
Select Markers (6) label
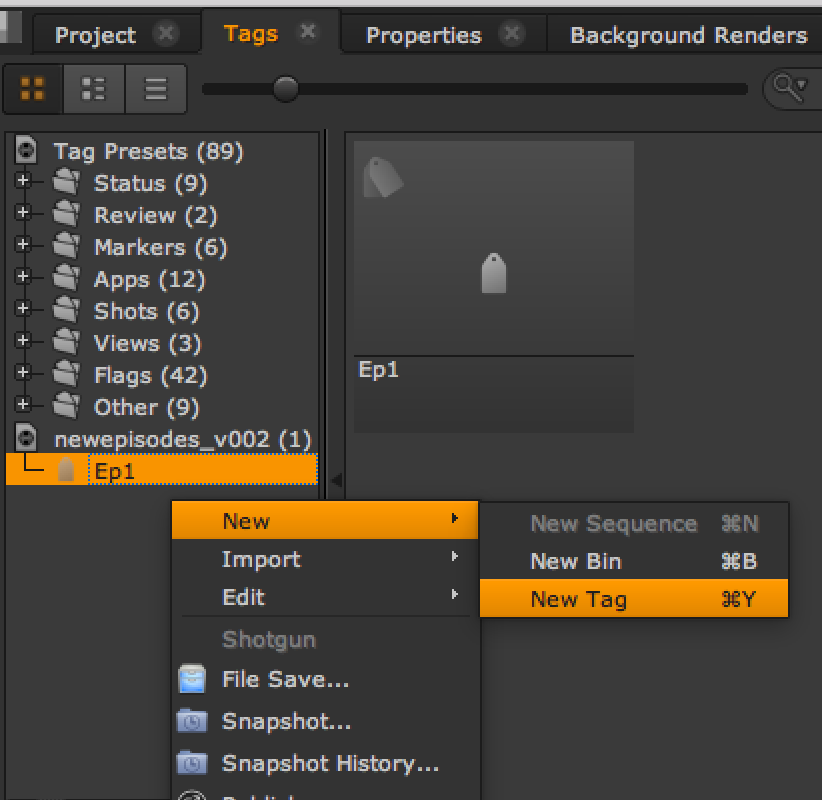coord(160,247)
